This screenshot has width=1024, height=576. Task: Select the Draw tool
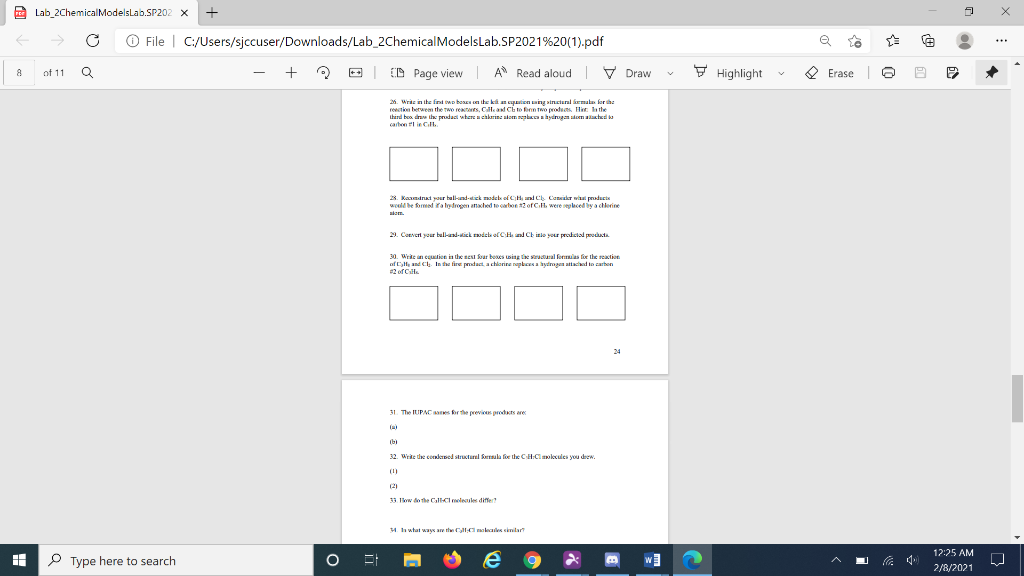(x=627, y=72)
